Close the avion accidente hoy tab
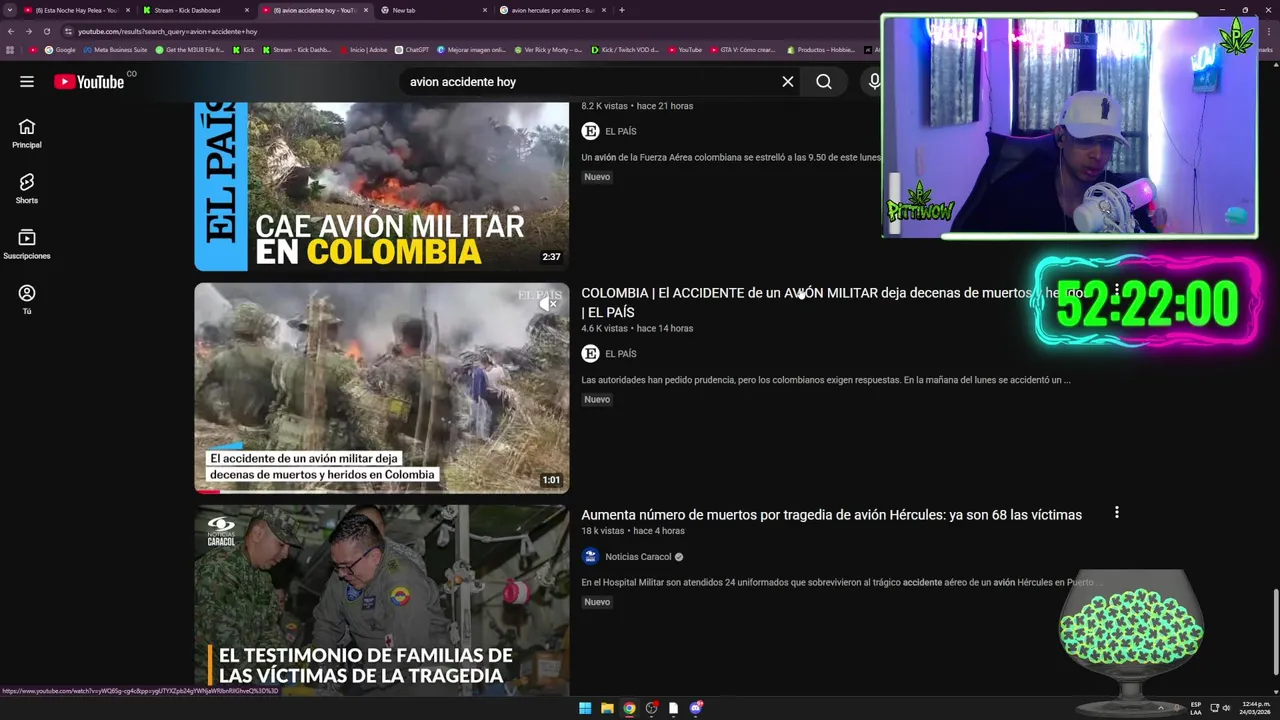This screenshot has width=1280, height=720. pyautogui.click(x=366, y=10)
